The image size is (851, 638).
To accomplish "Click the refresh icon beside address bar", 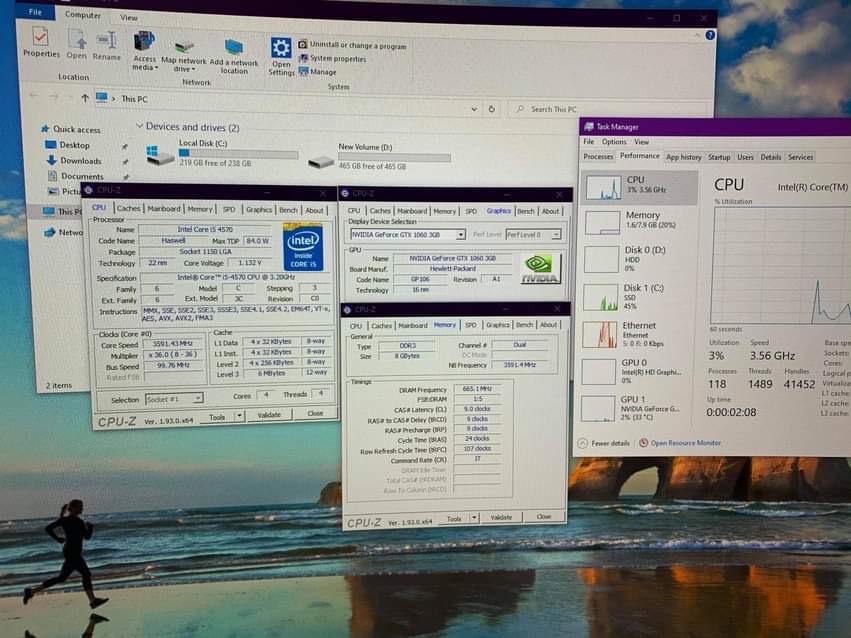I will click(490, 109).
